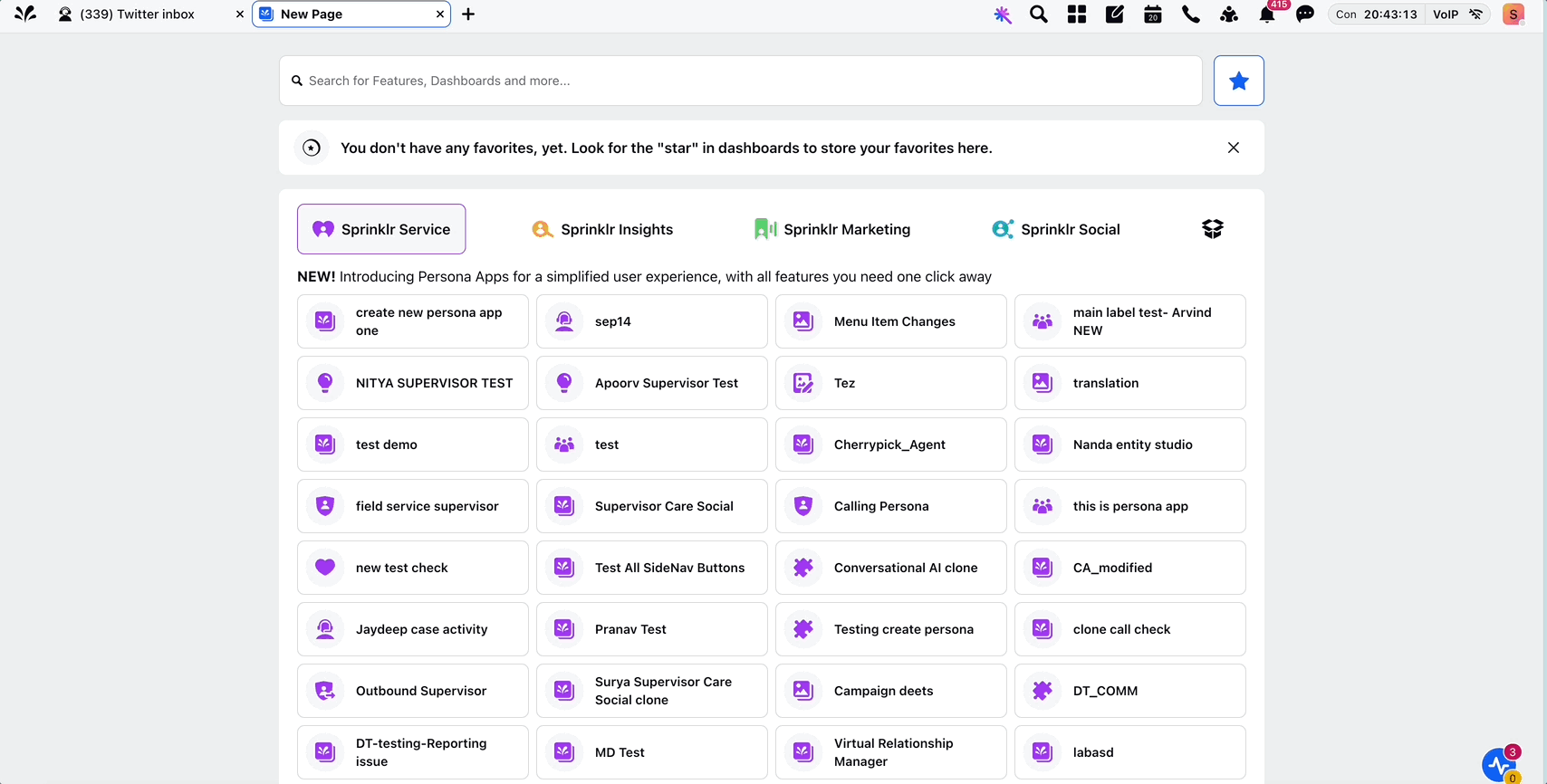This screenshot has width=1547, height=784.
Task: Click the stacked boxes icon beside Sprinklr Social
Action: click(1213, 229)
